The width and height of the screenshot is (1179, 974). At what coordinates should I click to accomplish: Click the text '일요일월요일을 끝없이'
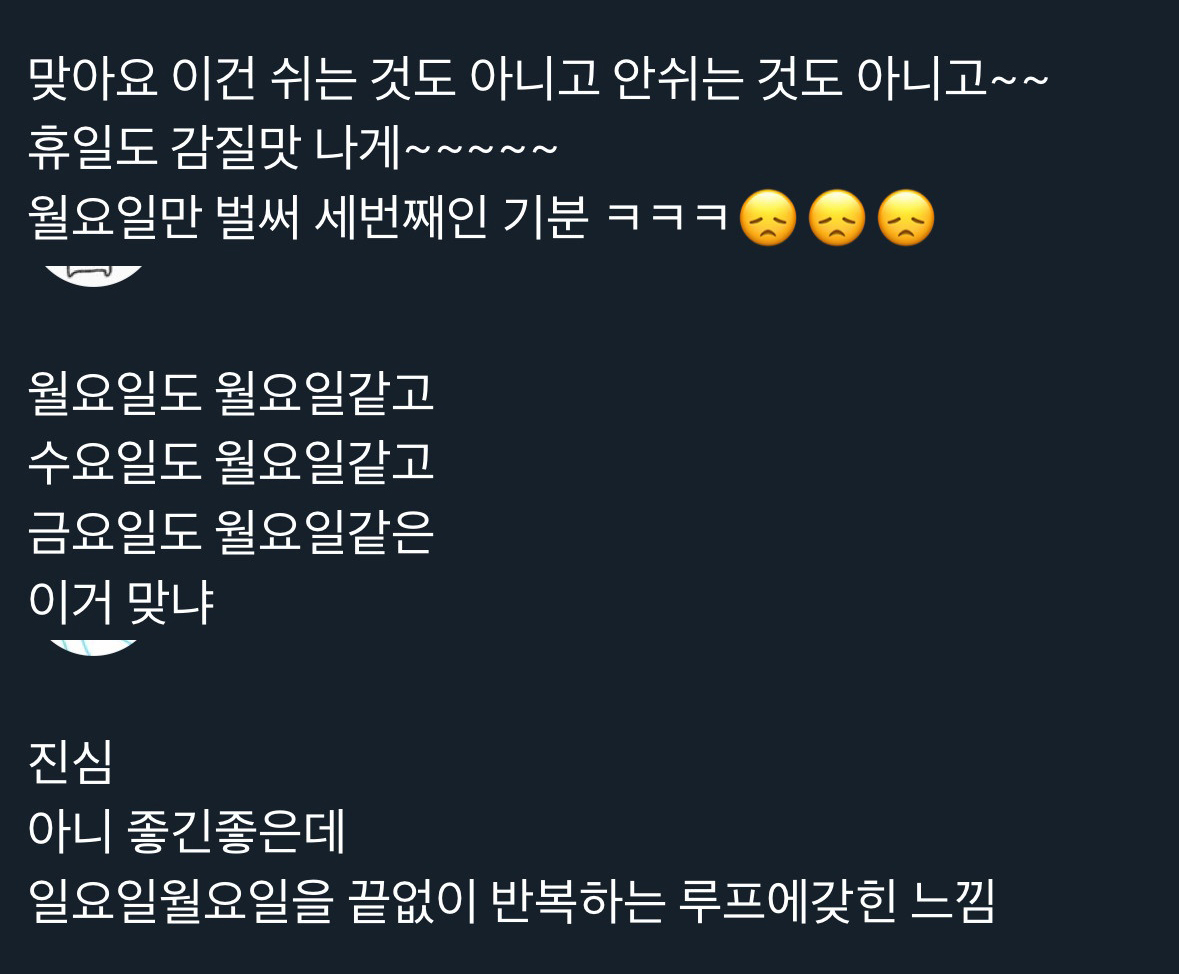pyautogui.click(x=253, y=900)
